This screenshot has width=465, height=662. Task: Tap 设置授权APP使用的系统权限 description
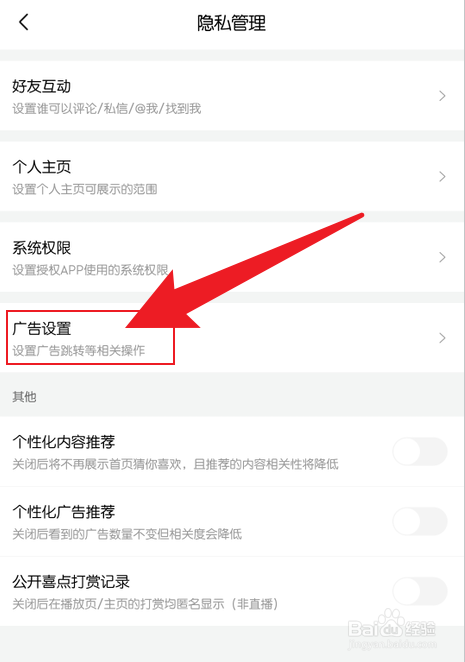pyautogui.click(x=90, y=270)
